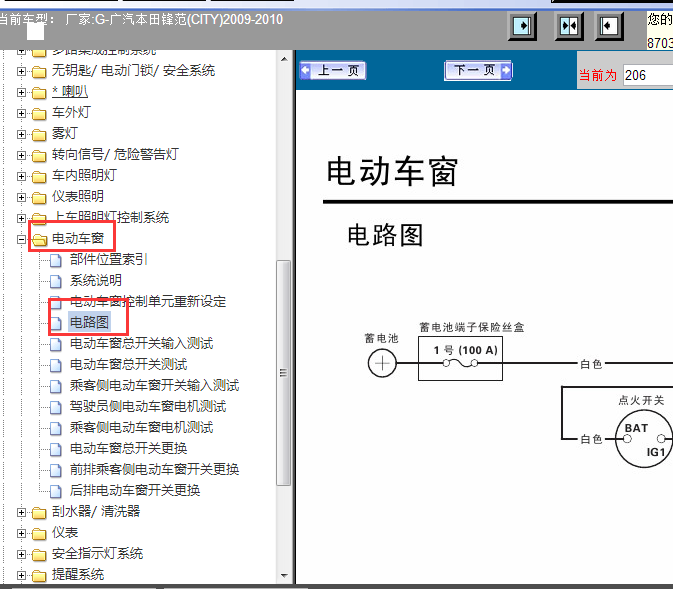Image resolution: width=673 pixels, height=589 pixels.
Task: Open 乘客侧电动车窗电机测试 document
Action: click(141, 428)
